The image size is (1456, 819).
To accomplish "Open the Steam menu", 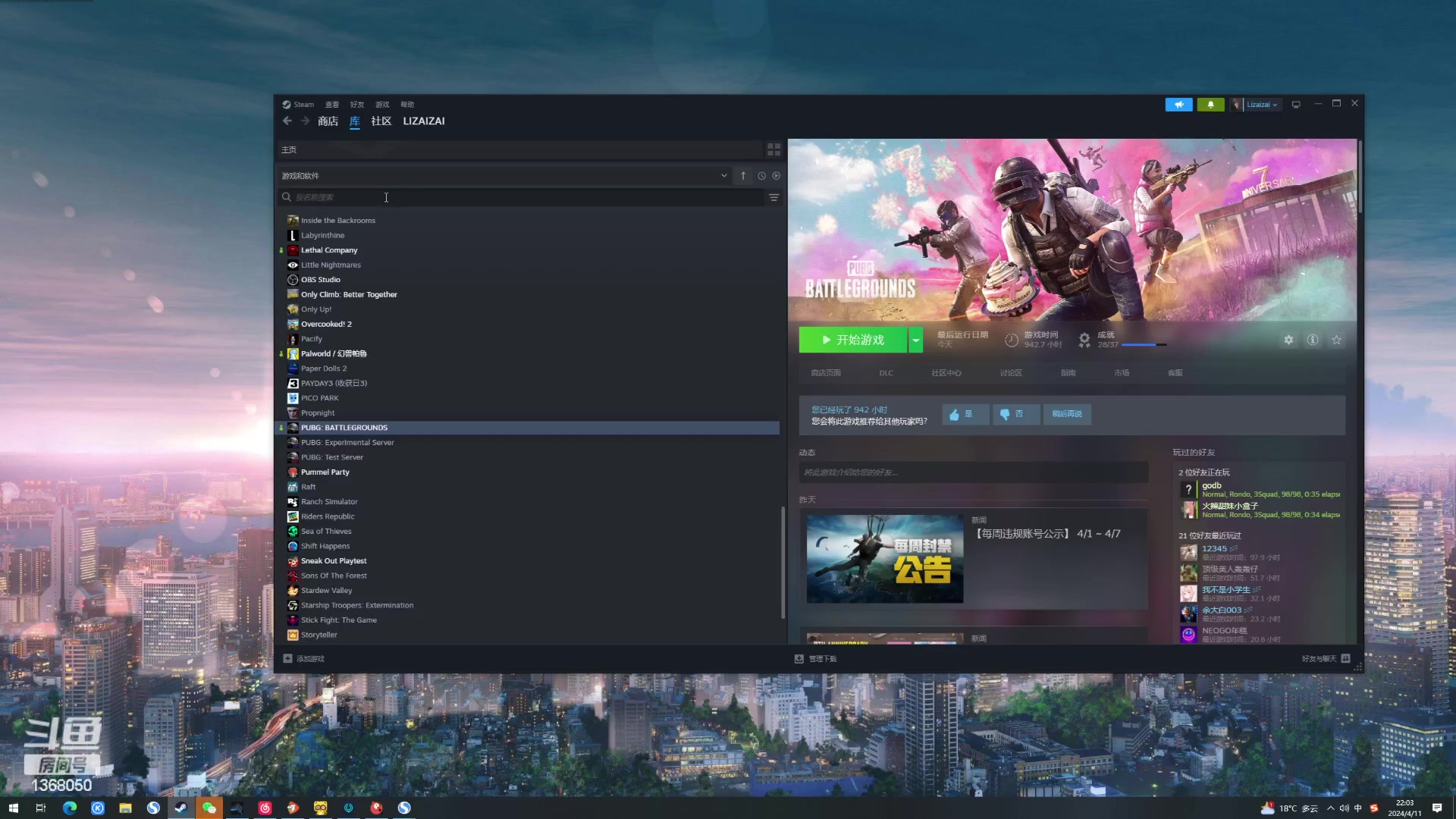I will pos(298,105).
